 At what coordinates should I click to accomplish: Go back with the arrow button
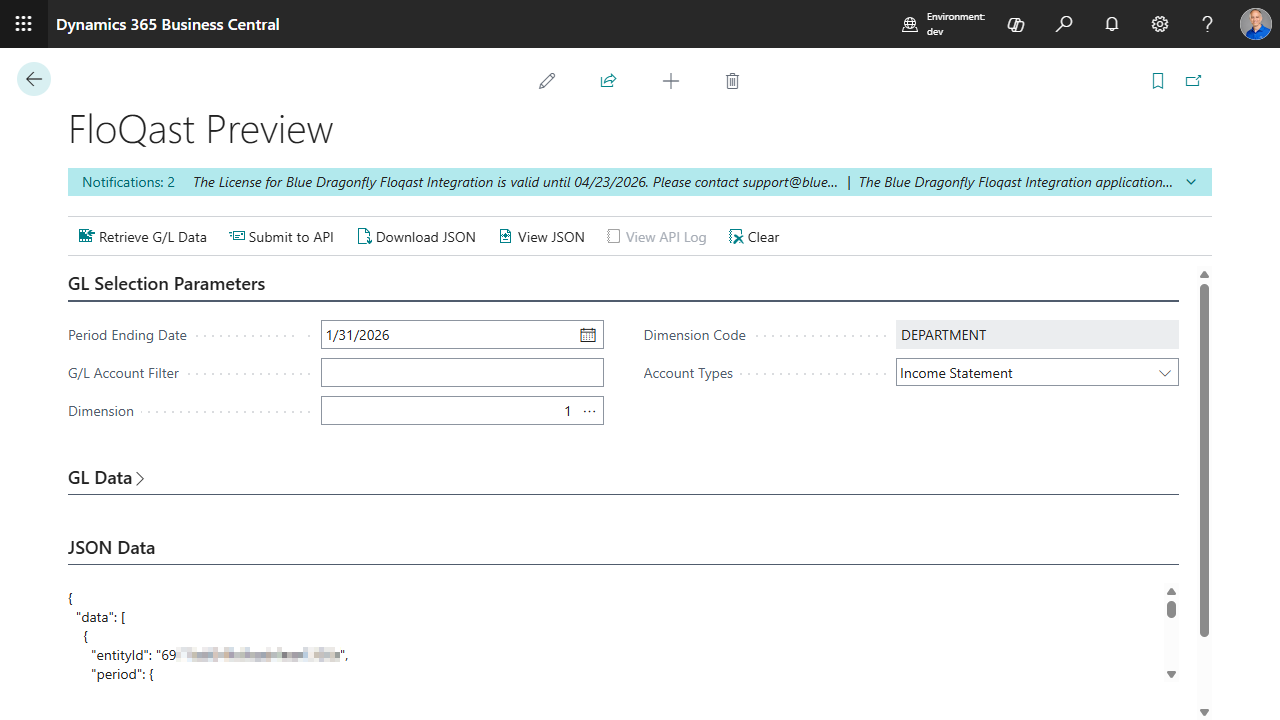[x=34, y=79]
